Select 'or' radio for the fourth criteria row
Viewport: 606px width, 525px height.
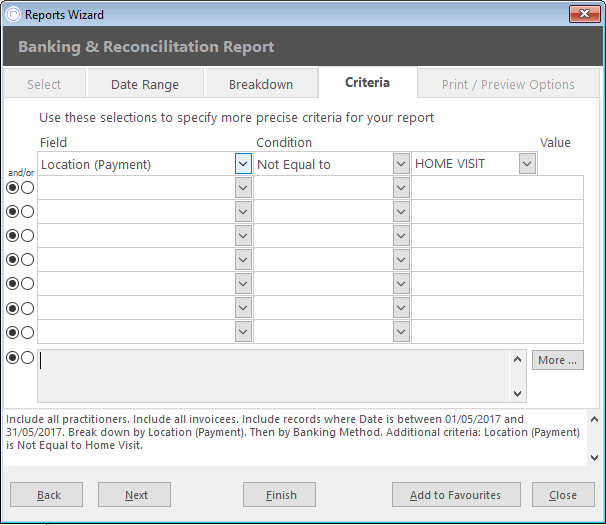pyautogui.click(x=27, y=236)
